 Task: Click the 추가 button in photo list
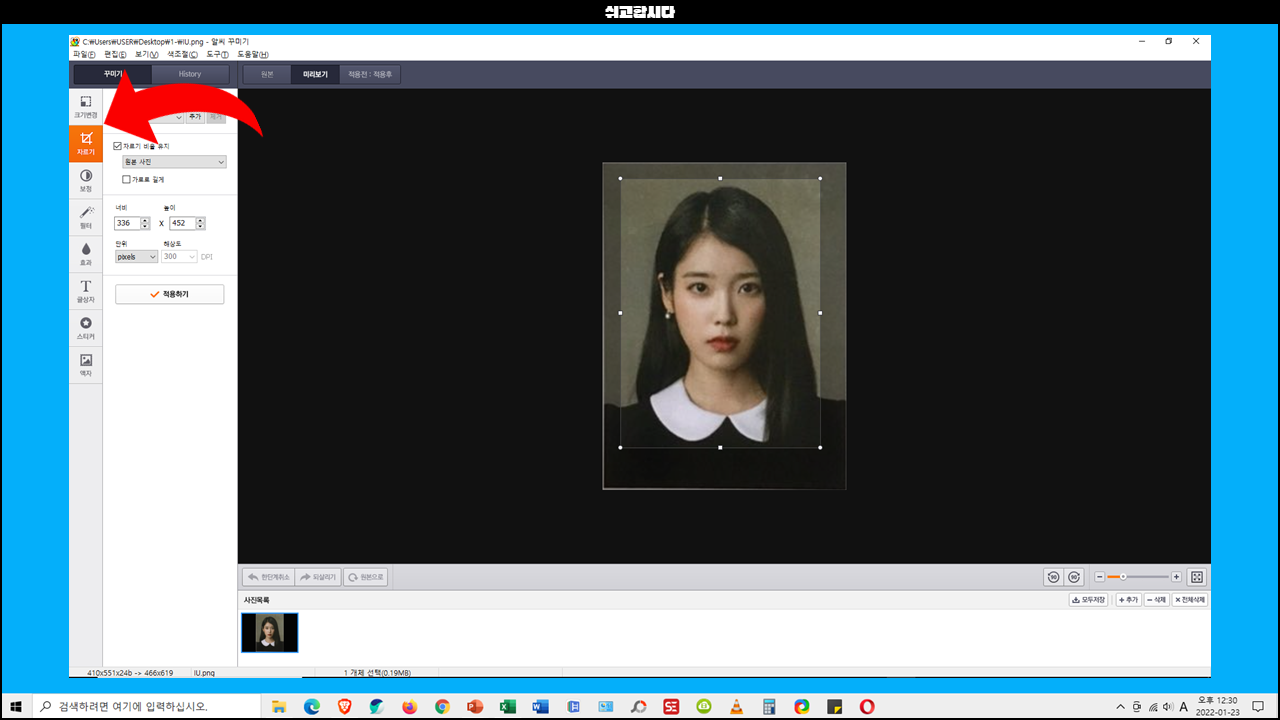(x=1128, y=600)
